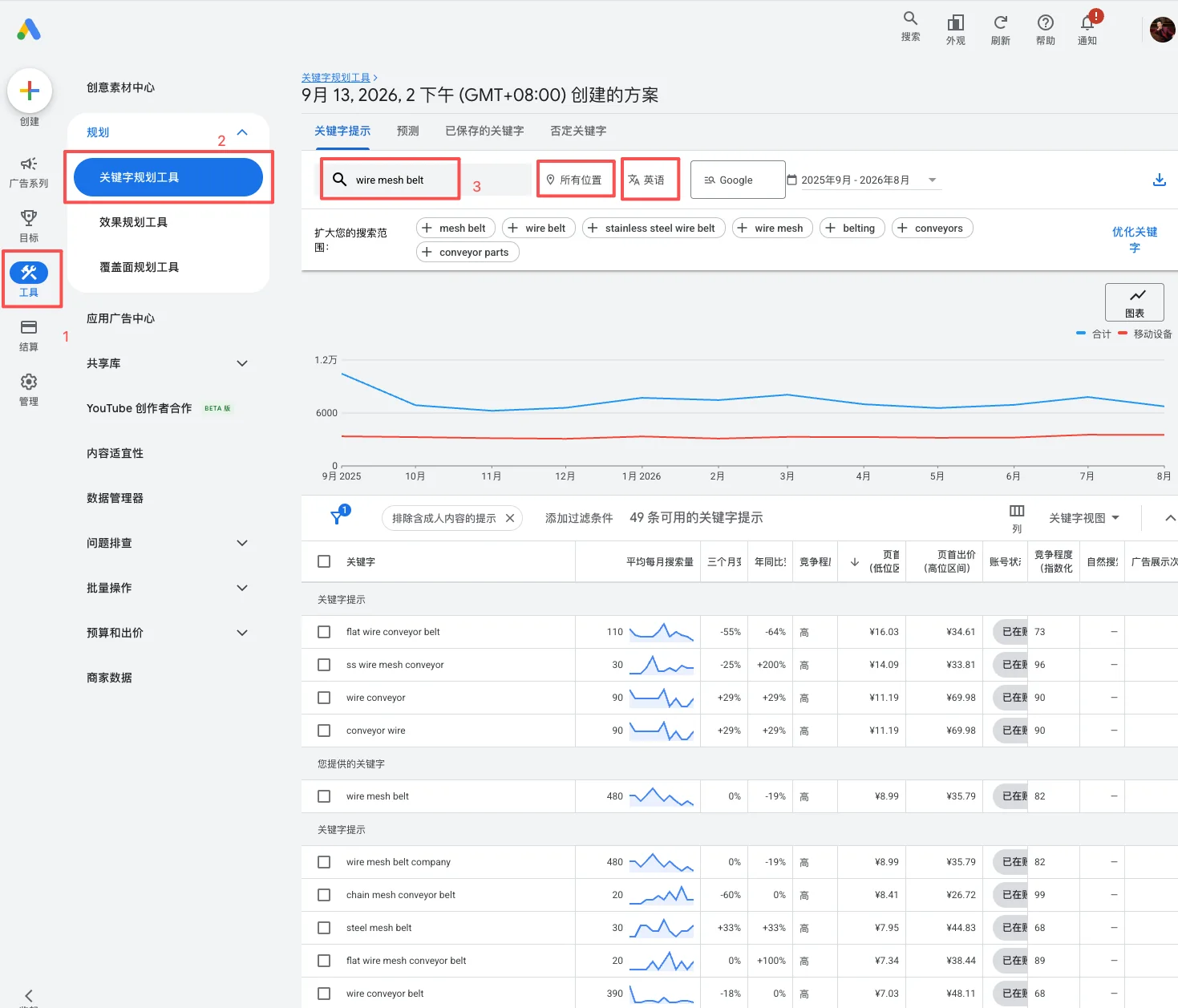The height and width of the screenshot is (1008, 1178).
Task: Open the search icon in top bar
Action: pyautogui.click(x=910, y=26)
